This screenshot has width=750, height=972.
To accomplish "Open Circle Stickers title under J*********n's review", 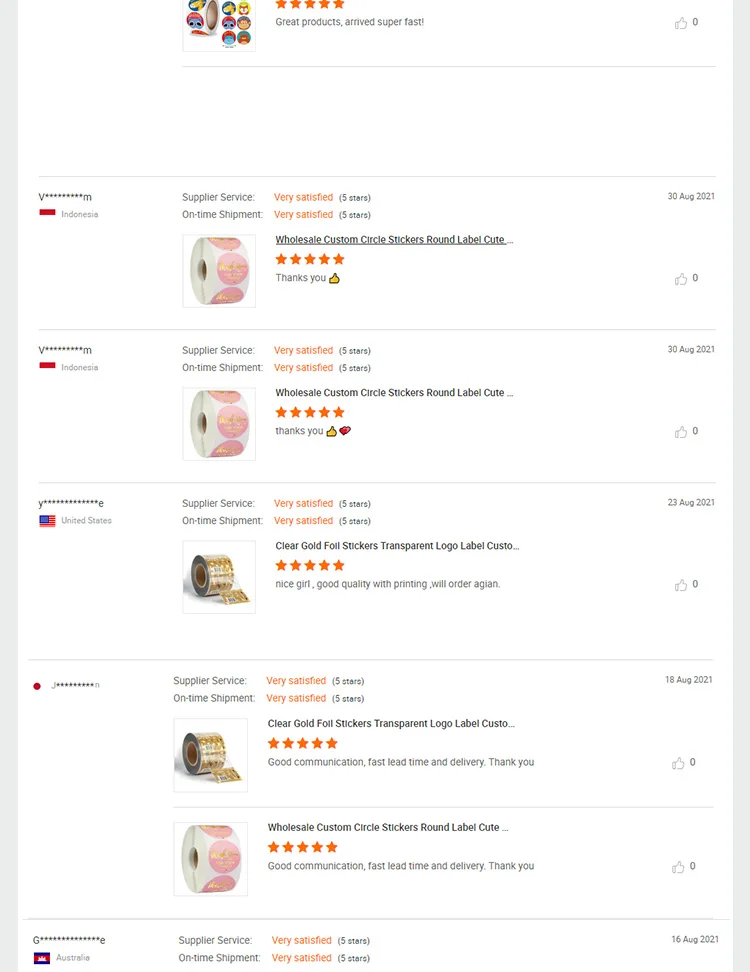I will 388,827.
